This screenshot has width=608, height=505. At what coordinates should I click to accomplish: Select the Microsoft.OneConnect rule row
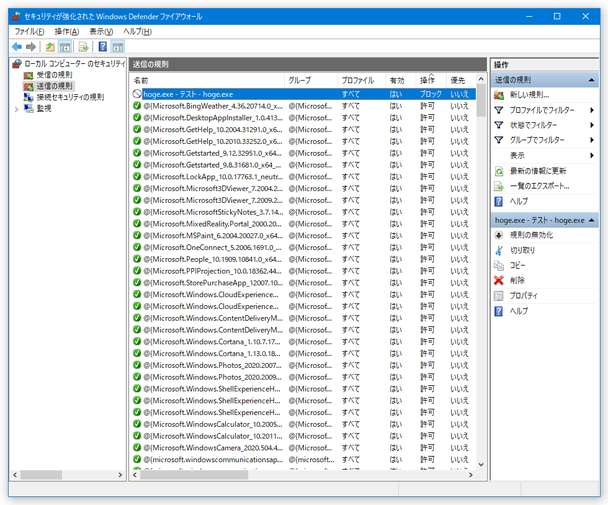pyautogui.click(x=304, y=247)
